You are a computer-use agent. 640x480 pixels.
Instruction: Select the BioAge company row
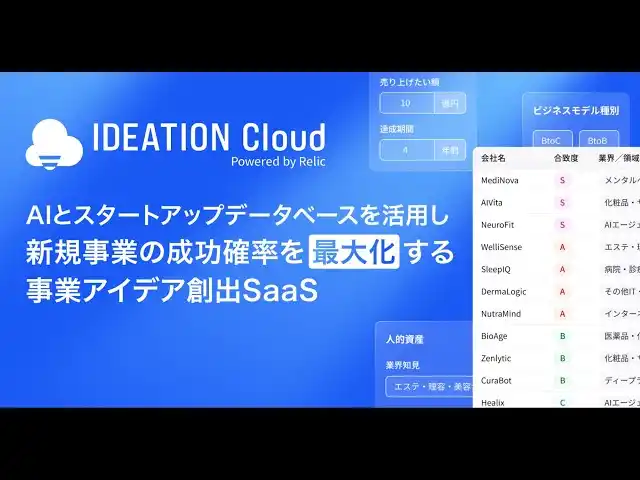556,336
